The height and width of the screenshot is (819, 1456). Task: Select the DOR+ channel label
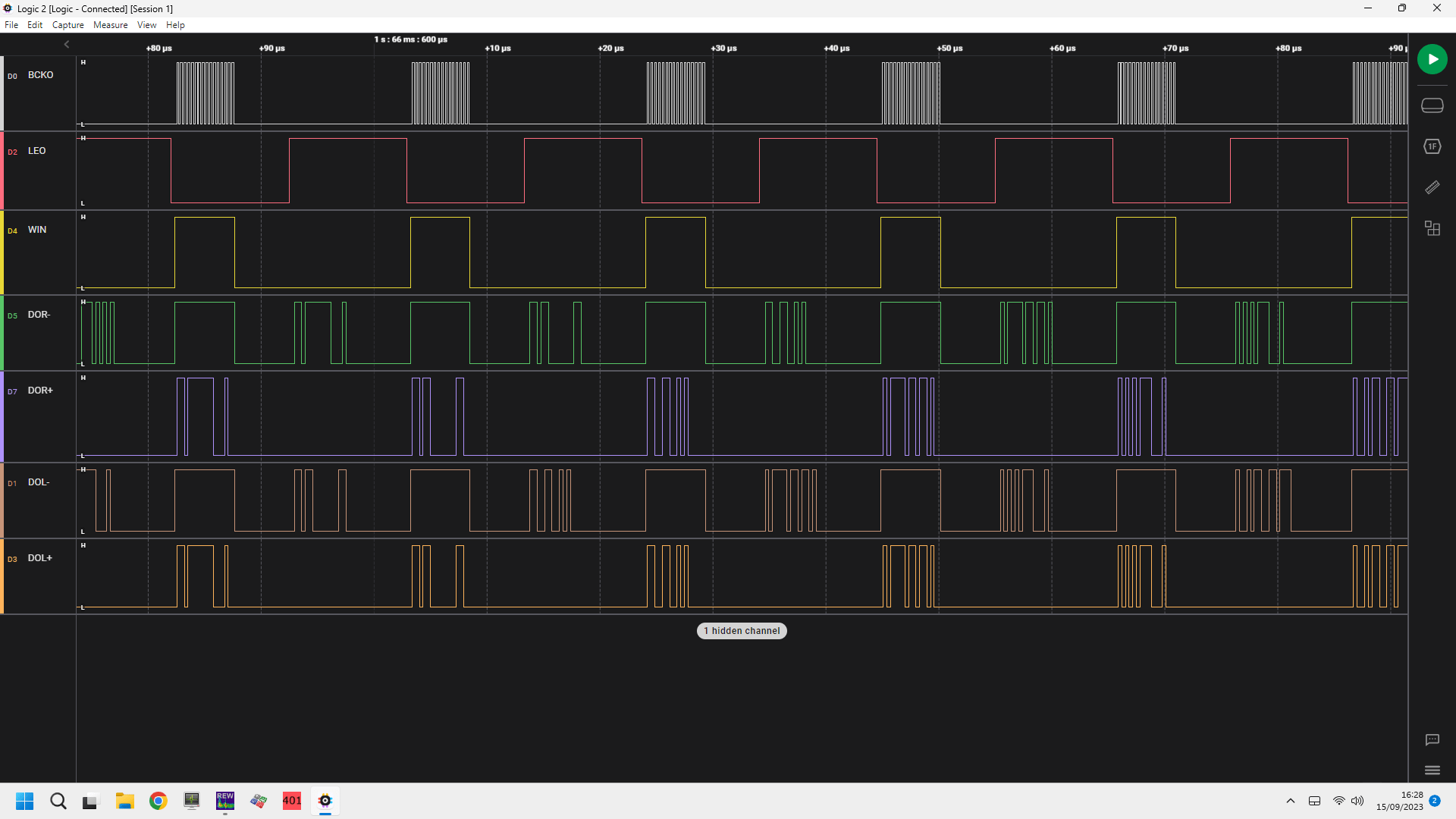coord(40,391)
